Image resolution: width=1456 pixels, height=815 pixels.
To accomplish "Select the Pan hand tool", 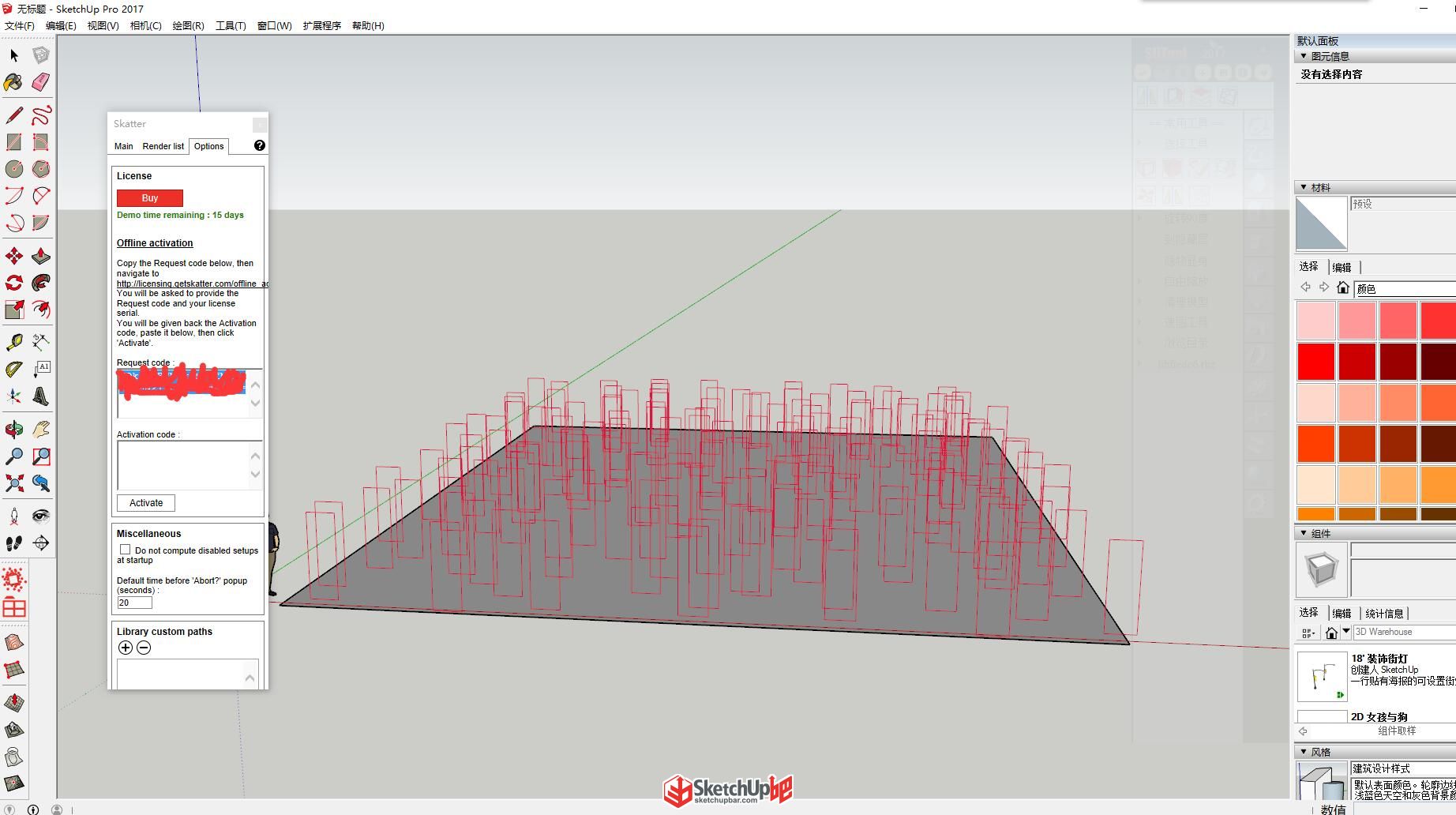I will click(41, 430).
